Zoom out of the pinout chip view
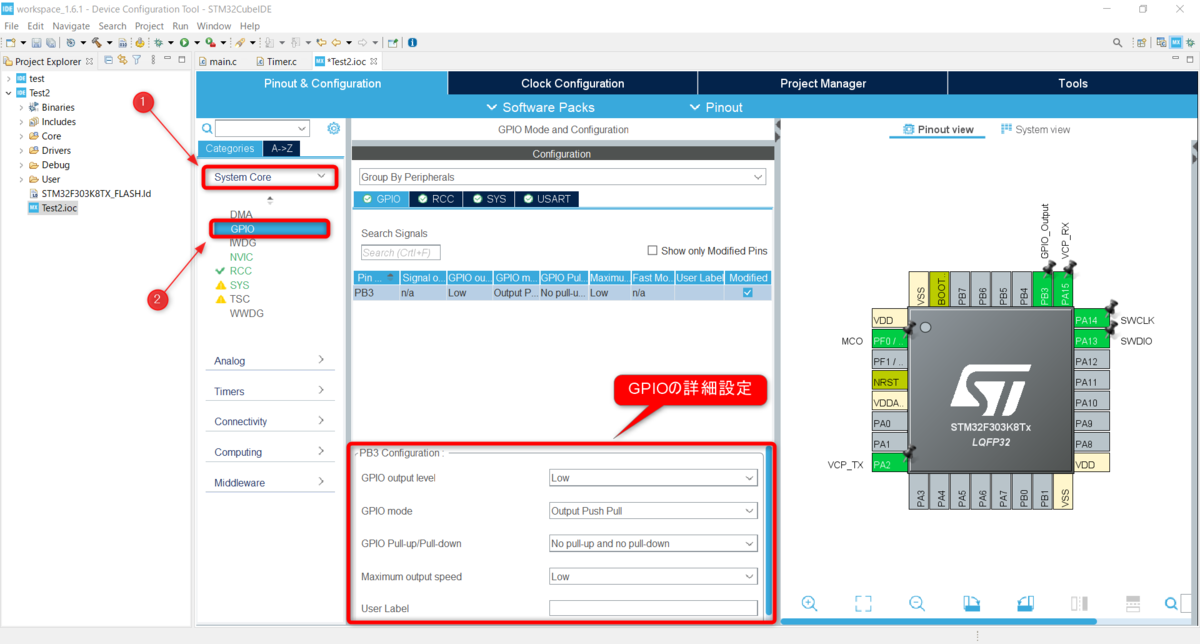Viewport: 1200px width, 644px height. pos(917,603)
